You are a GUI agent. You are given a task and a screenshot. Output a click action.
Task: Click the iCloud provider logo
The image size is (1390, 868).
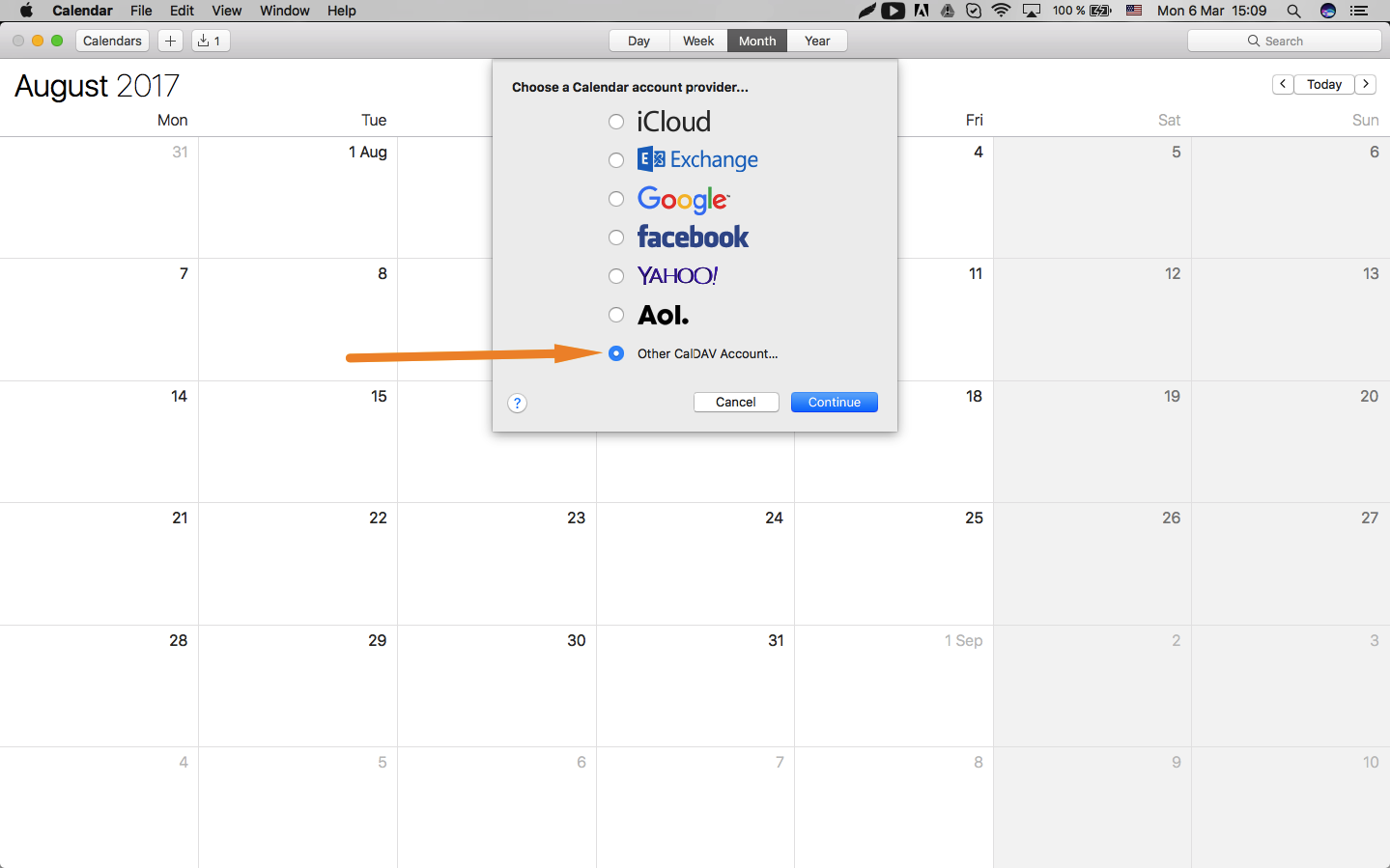[674, 122]
